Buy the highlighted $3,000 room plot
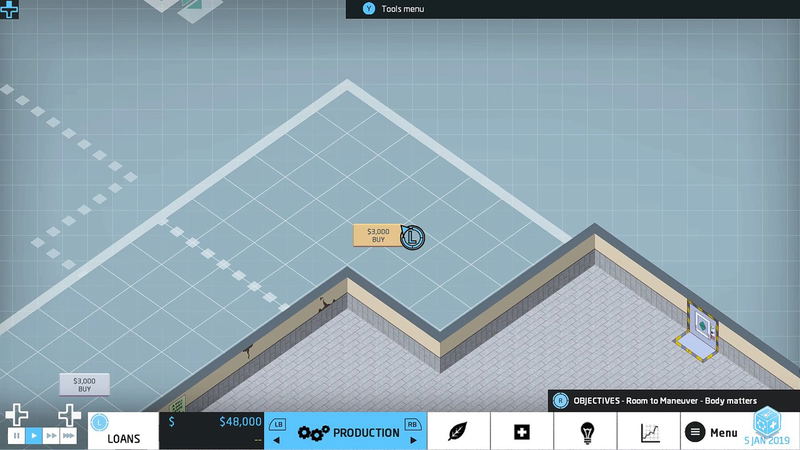The height and width of the screenshot is (450, 800). (378, 235)
